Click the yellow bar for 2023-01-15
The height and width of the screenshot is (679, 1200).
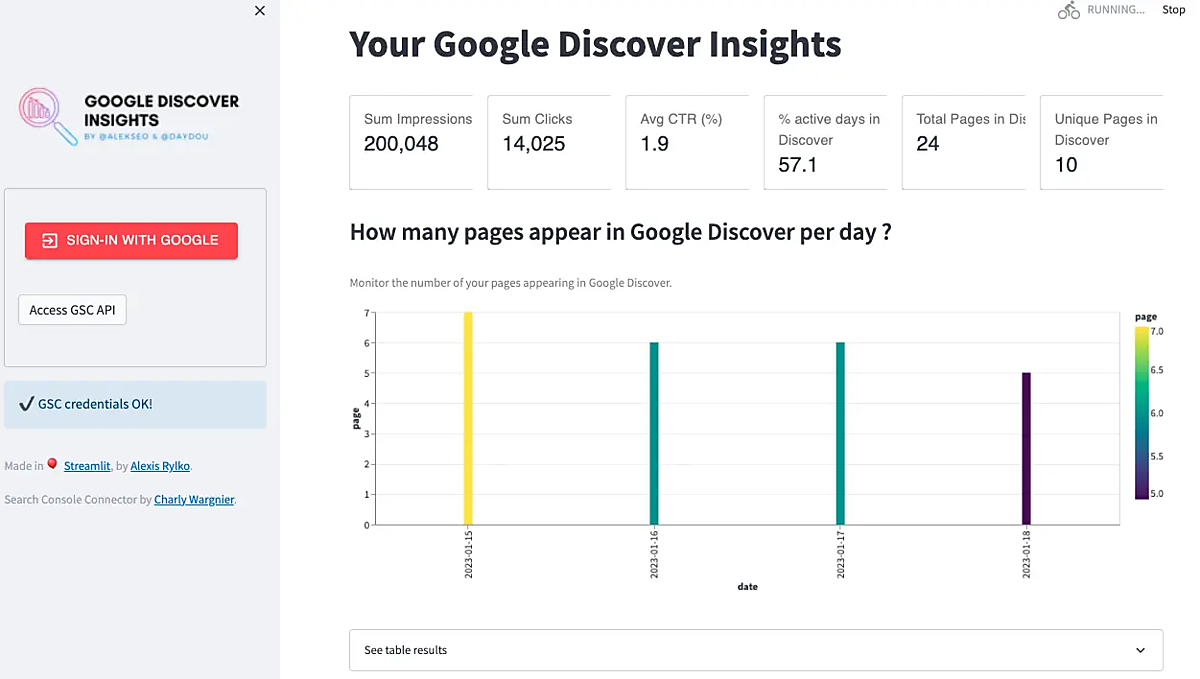(x=468, y=418)
